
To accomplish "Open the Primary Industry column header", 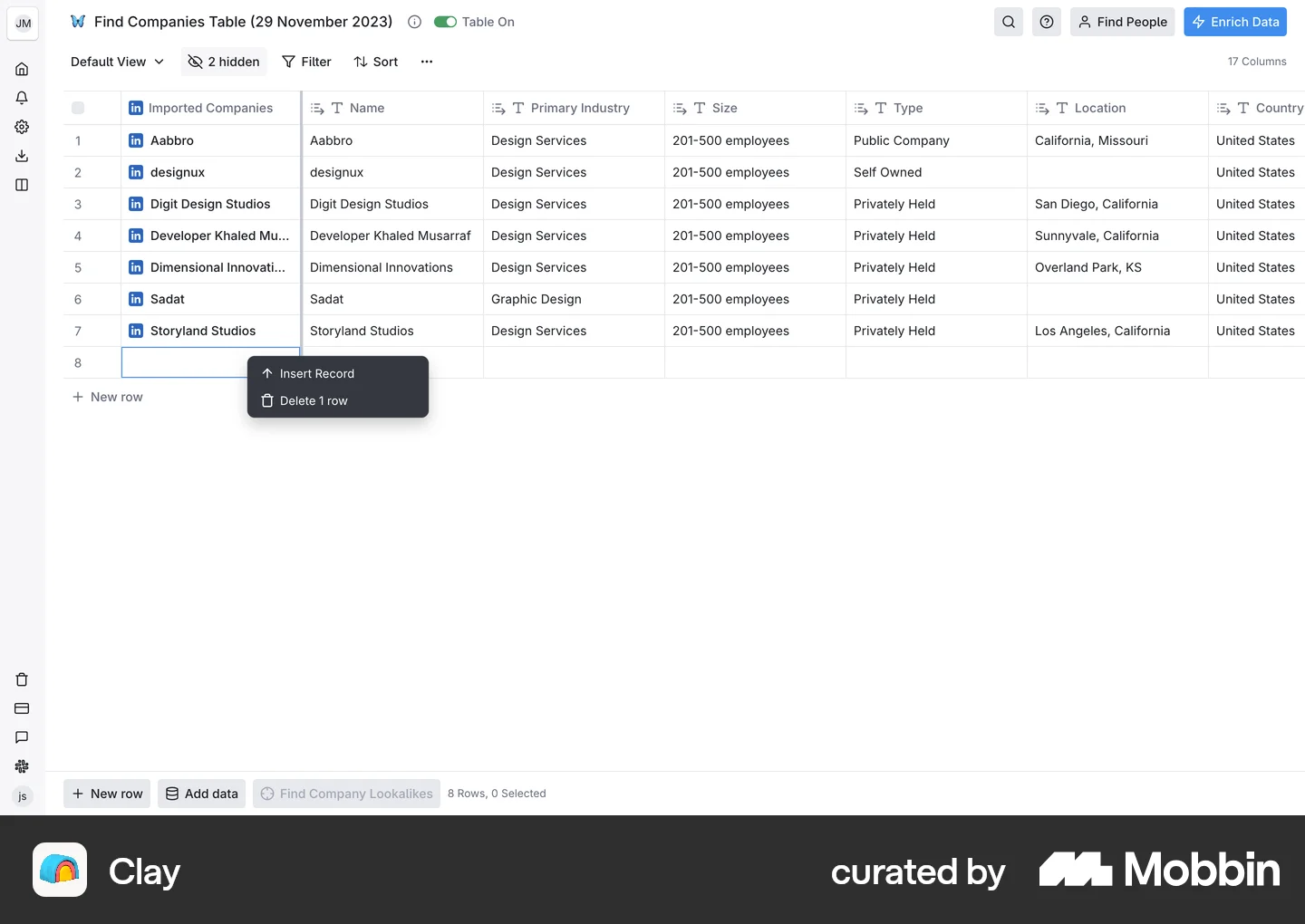I will [574, 108].
